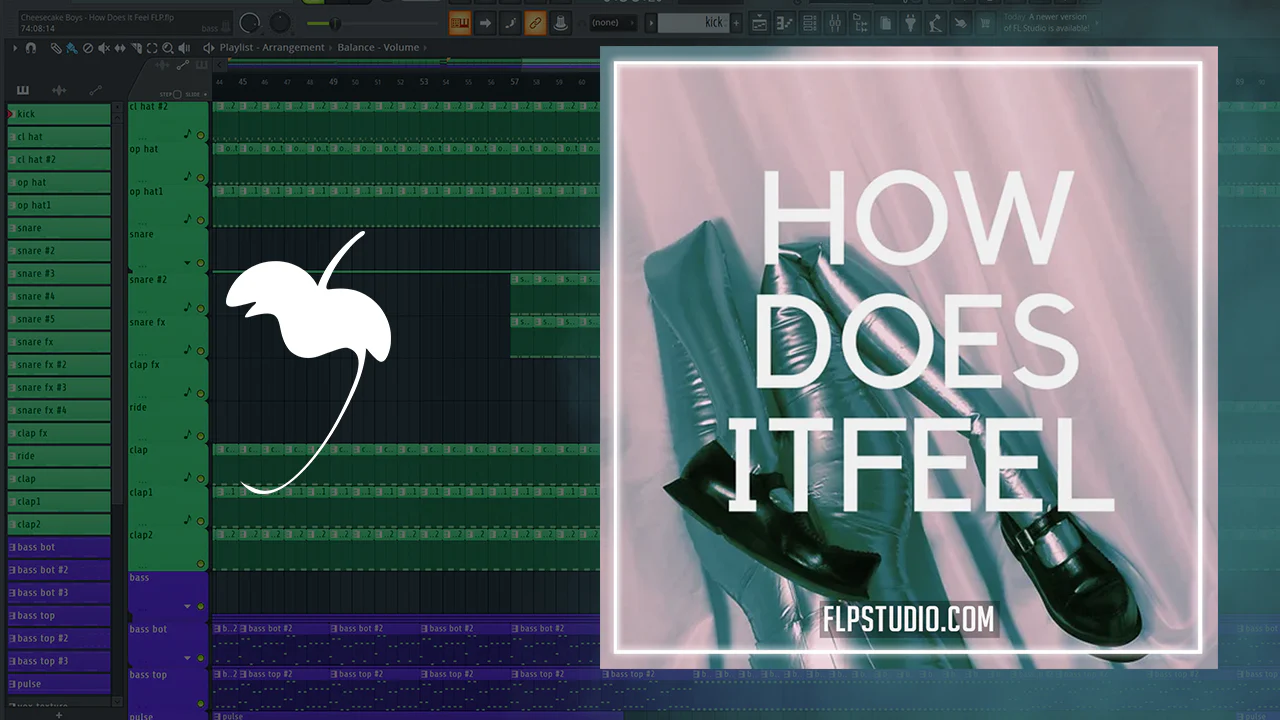Choose the Select tool icon

click(x=152, y=47)
